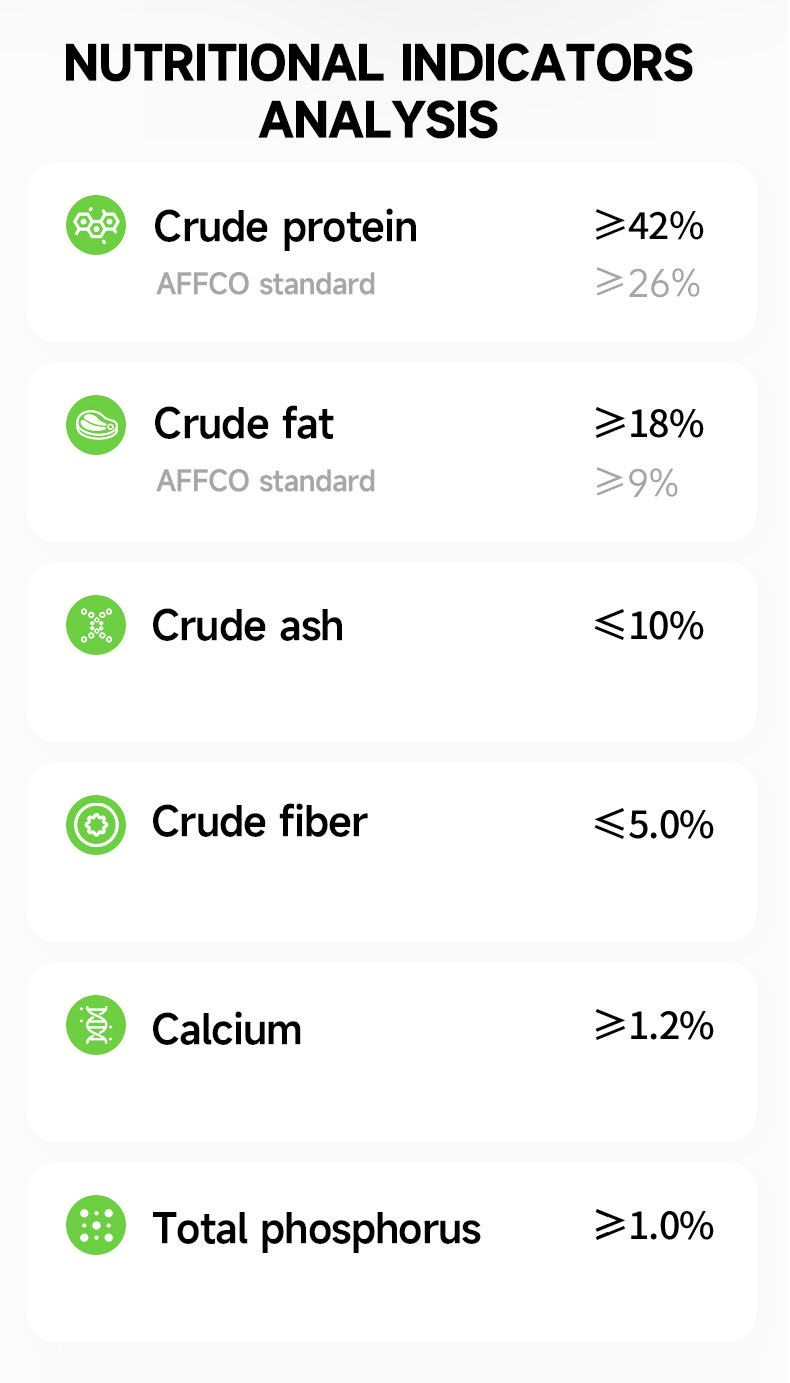Click the Crude fat meat icon
The image size is (790, 1383).
tap(96, 425)
